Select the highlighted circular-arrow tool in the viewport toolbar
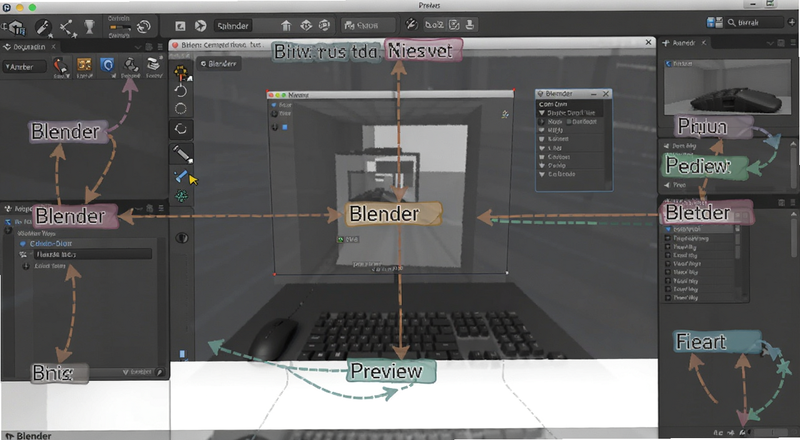 click(x=181, y=129)
